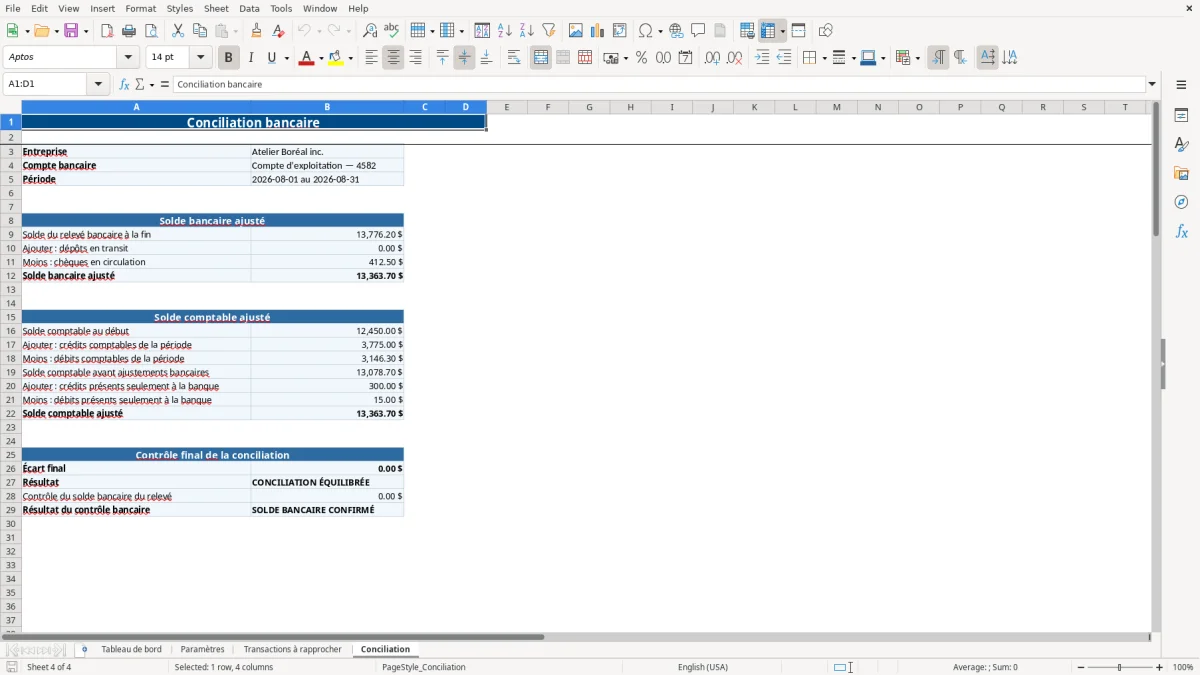Click the Print icon
This screenshot has width=1200, height=675.
point(129,31)
